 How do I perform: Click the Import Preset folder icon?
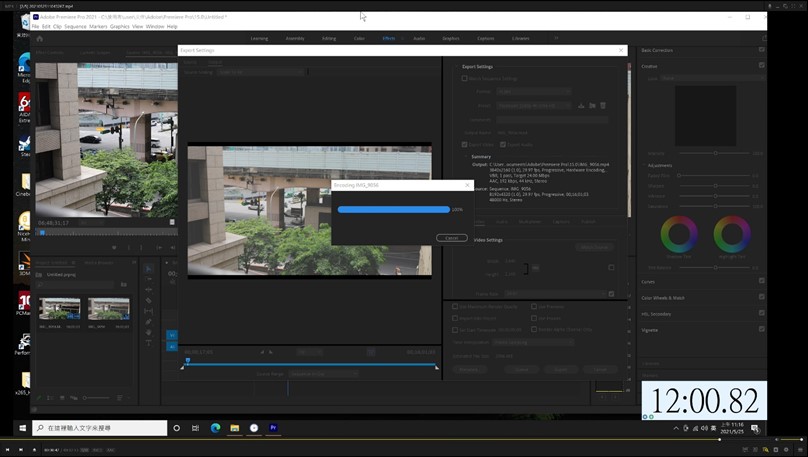592,105
